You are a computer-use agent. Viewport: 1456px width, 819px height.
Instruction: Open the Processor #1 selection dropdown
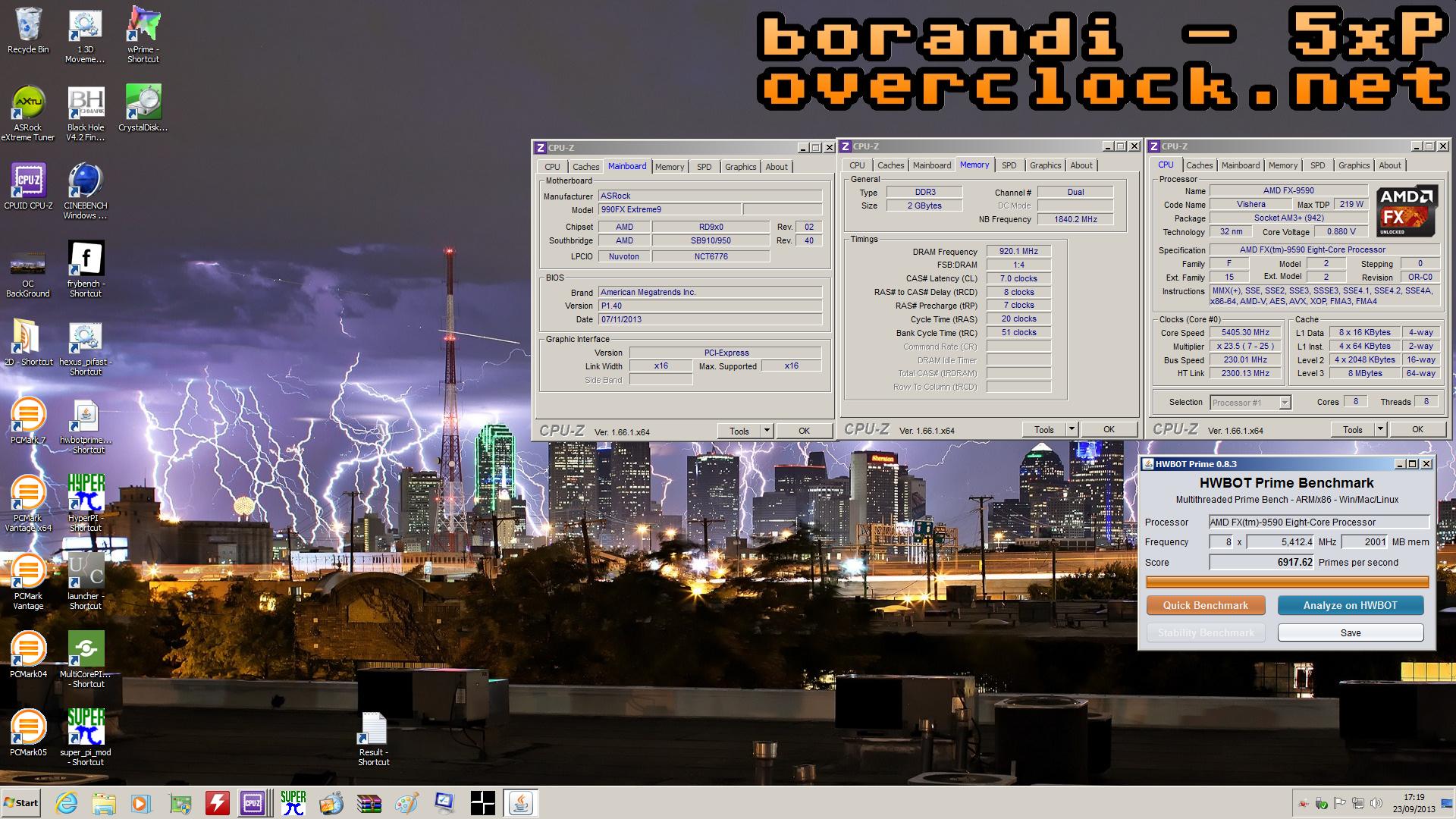point(1250,403)
